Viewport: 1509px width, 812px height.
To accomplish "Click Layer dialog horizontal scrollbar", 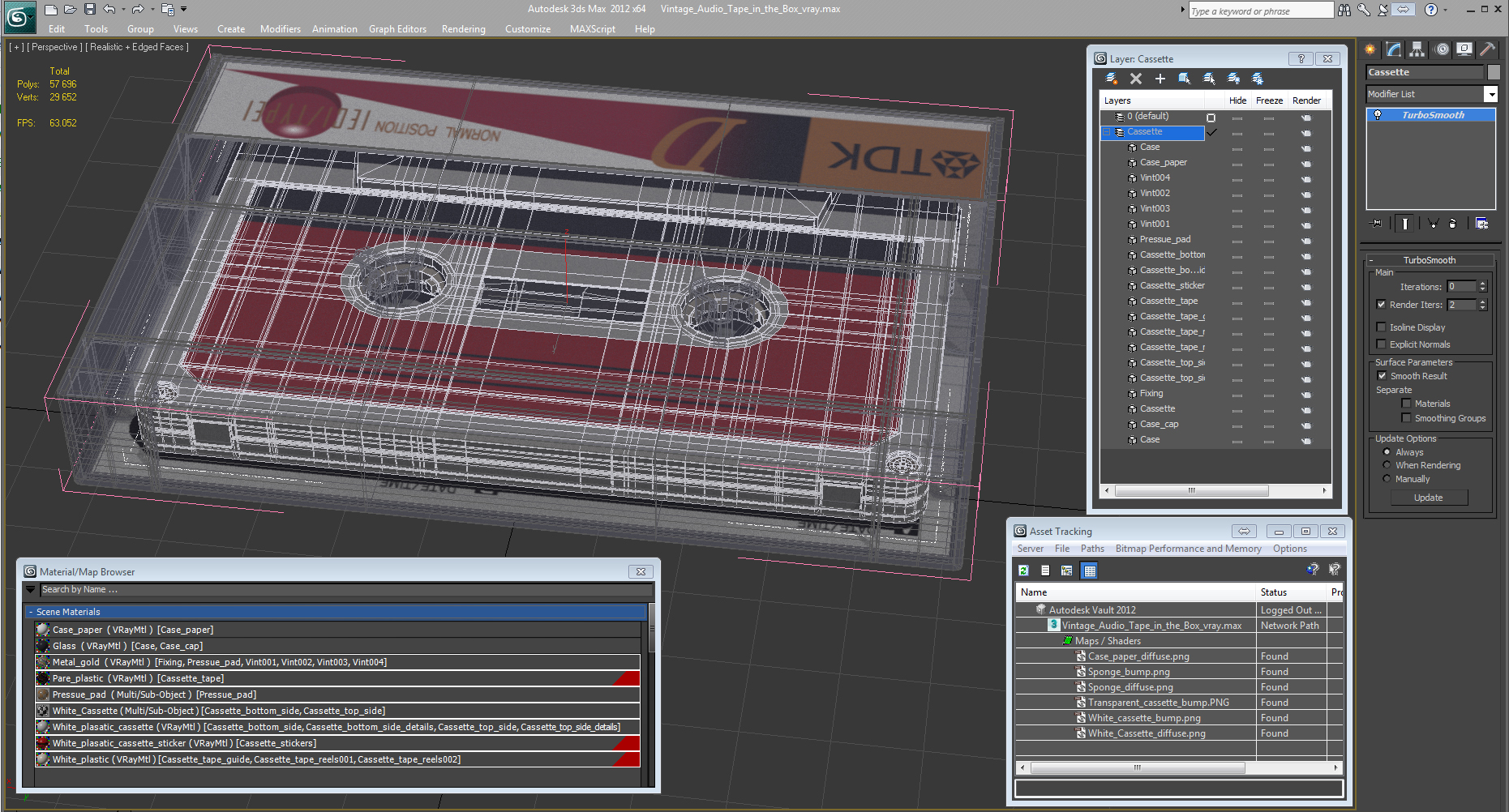I will pos(1192,490).
